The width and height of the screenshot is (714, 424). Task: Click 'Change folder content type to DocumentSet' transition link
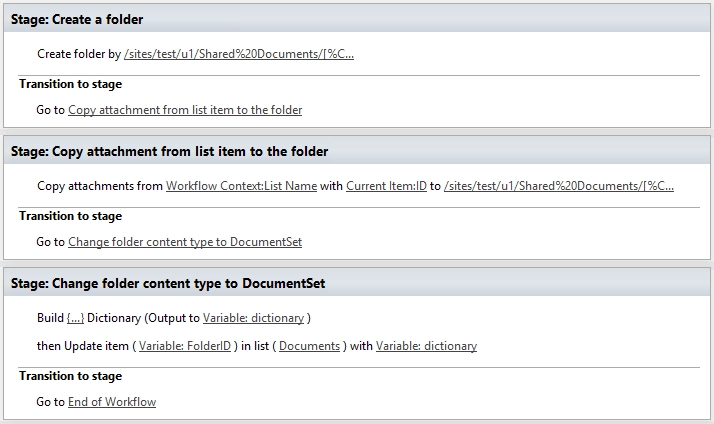tap(185, 242)
